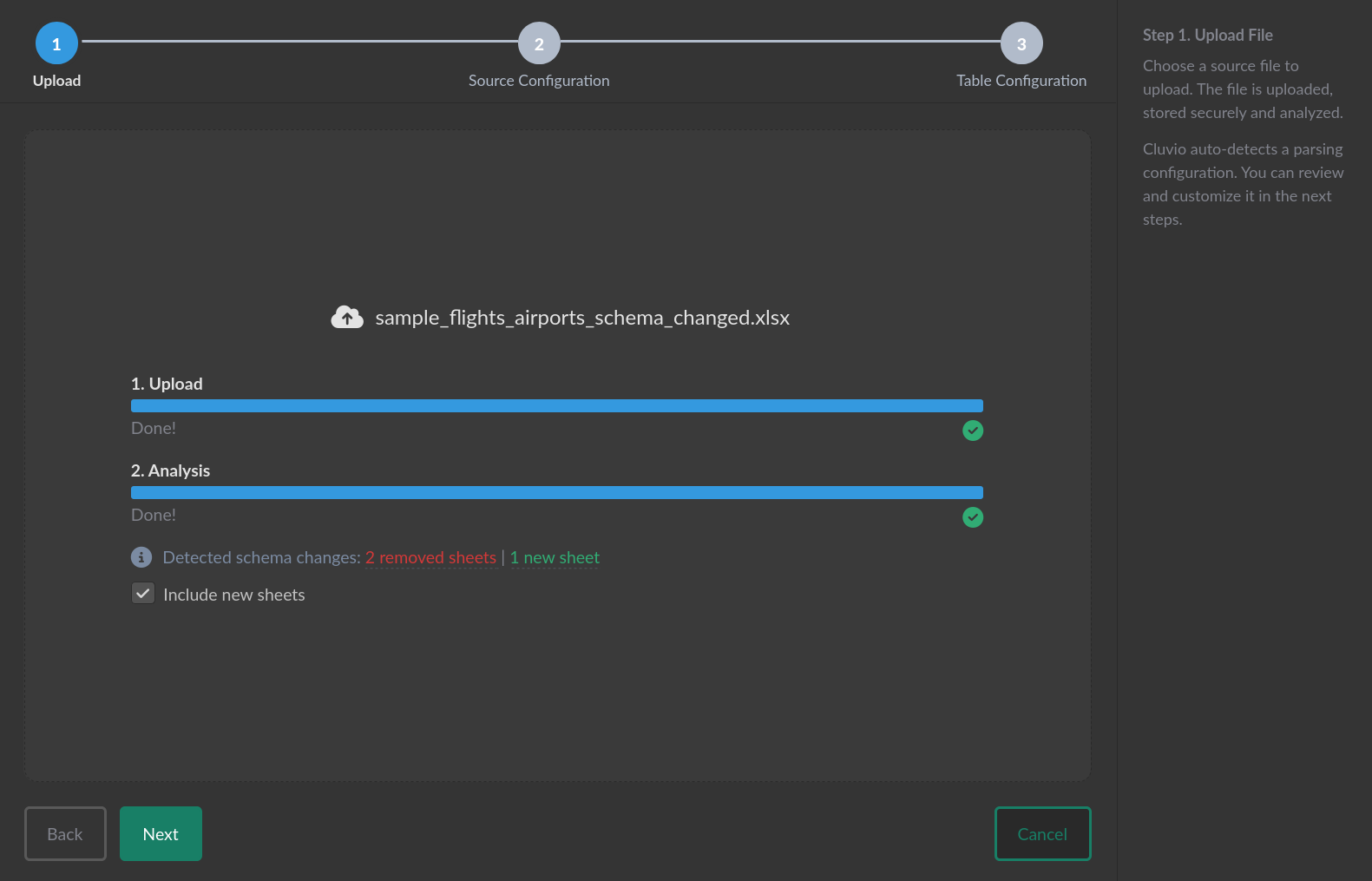
Task: Click the cloud upload icon
Action: [347, 318]
